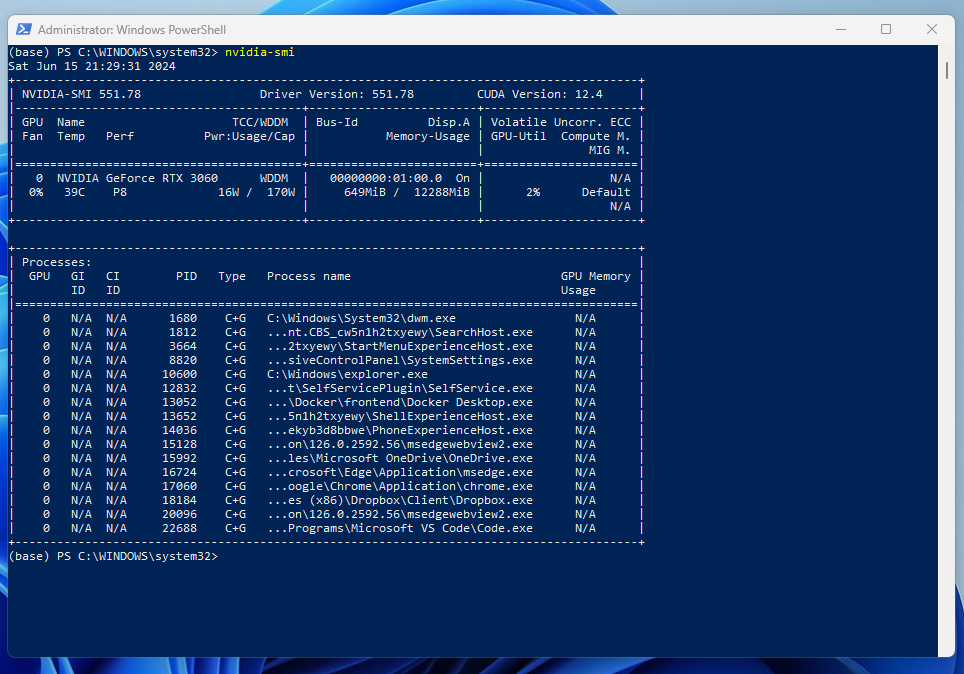Screen dimensions: 964x674
Task: Click 'NVIDIA-SMI 551.78' header text
Action: tap(81, 94)
